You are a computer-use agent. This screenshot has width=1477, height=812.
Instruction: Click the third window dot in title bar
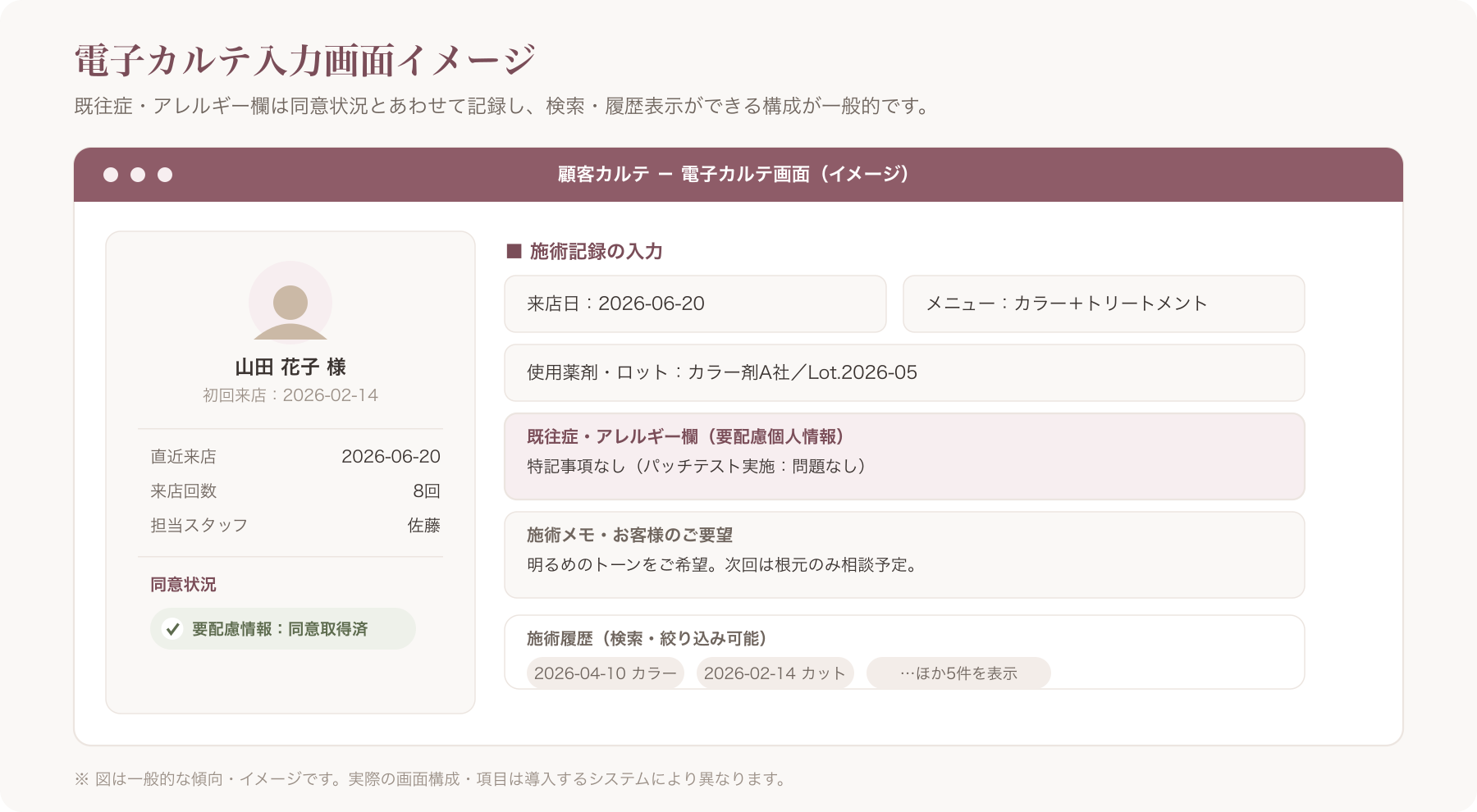(165, 175)
